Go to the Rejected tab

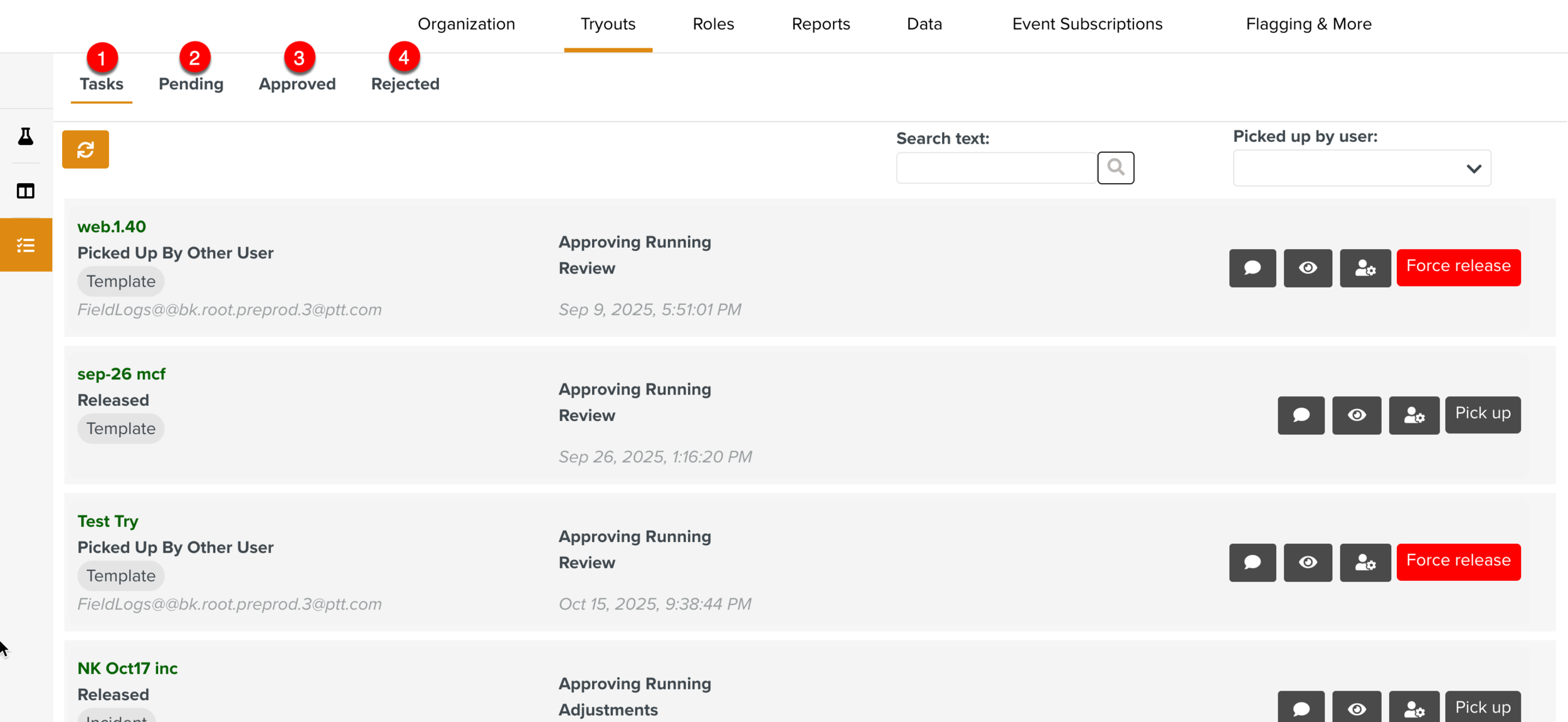(x=405, y=84)
